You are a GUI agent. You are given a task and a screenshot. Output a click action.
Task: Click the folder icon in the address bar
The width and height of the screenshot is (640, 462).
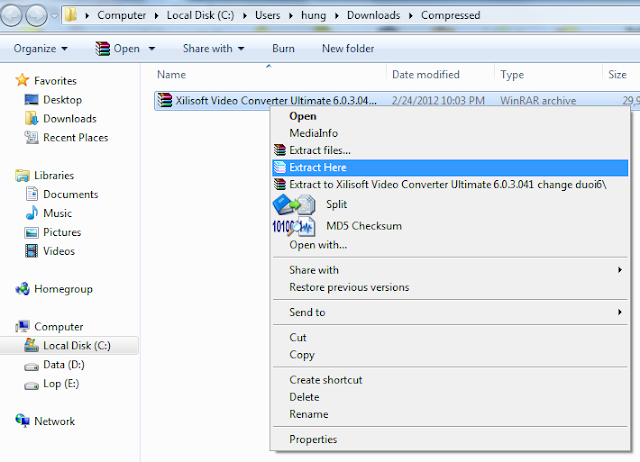coord(71,15)
